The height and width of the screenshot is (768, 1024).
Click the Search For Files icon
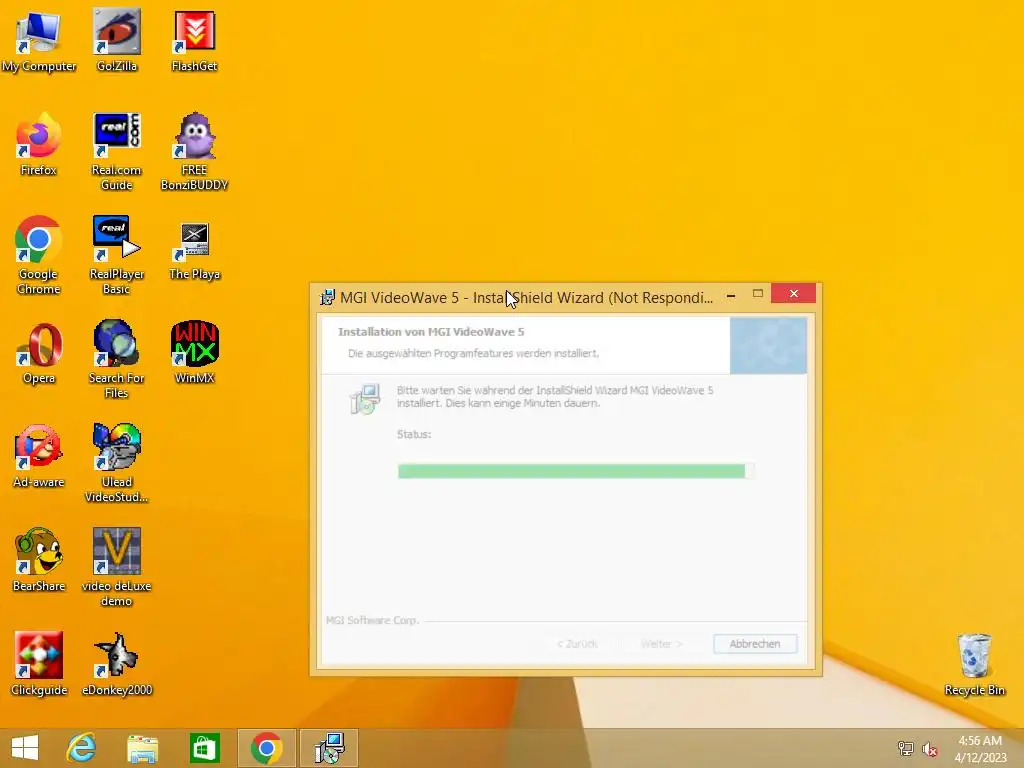click(116, 359)
